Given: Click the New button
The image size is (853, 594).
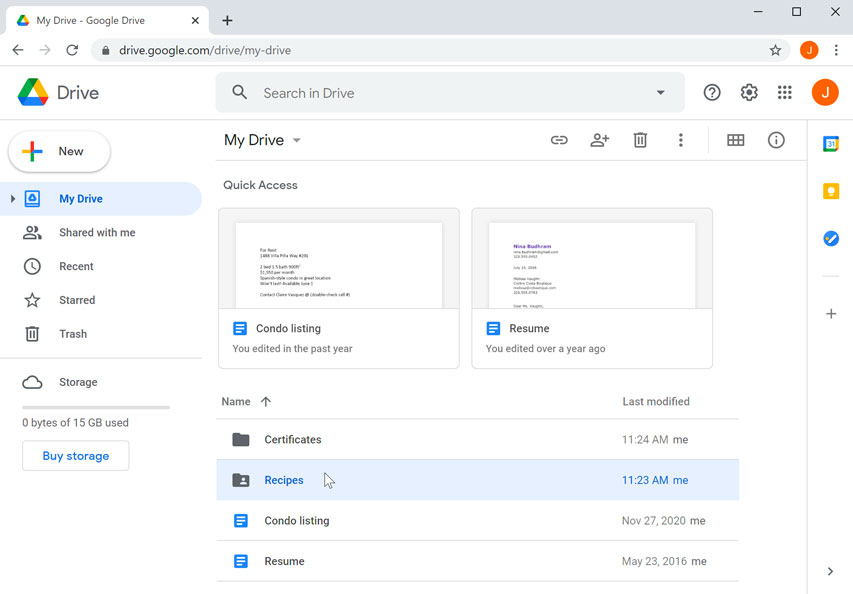Looking at the screenshot, I should point(59,151).
